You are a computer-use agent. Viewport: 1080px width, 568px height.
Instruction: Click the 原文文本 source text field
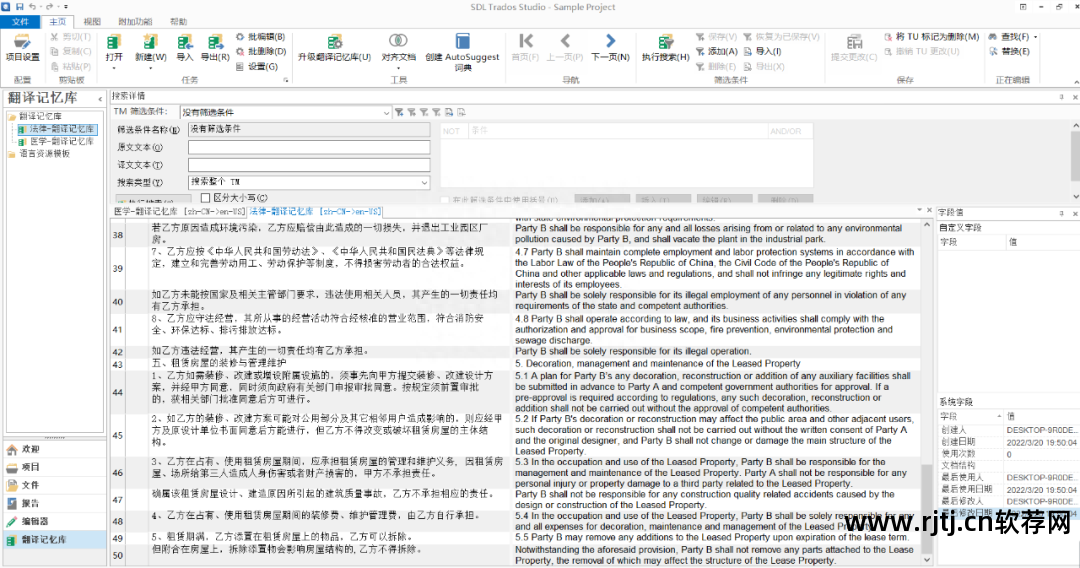[309, 147]
